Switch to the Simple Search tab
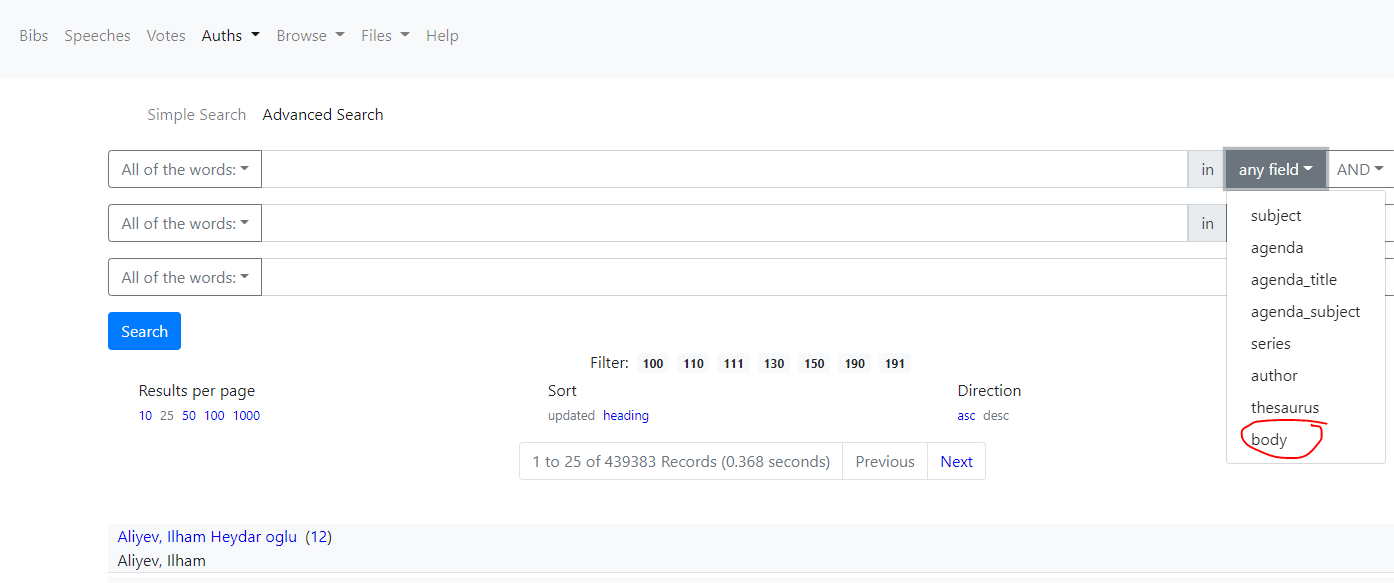1394x583 pixels. point(196,114)
